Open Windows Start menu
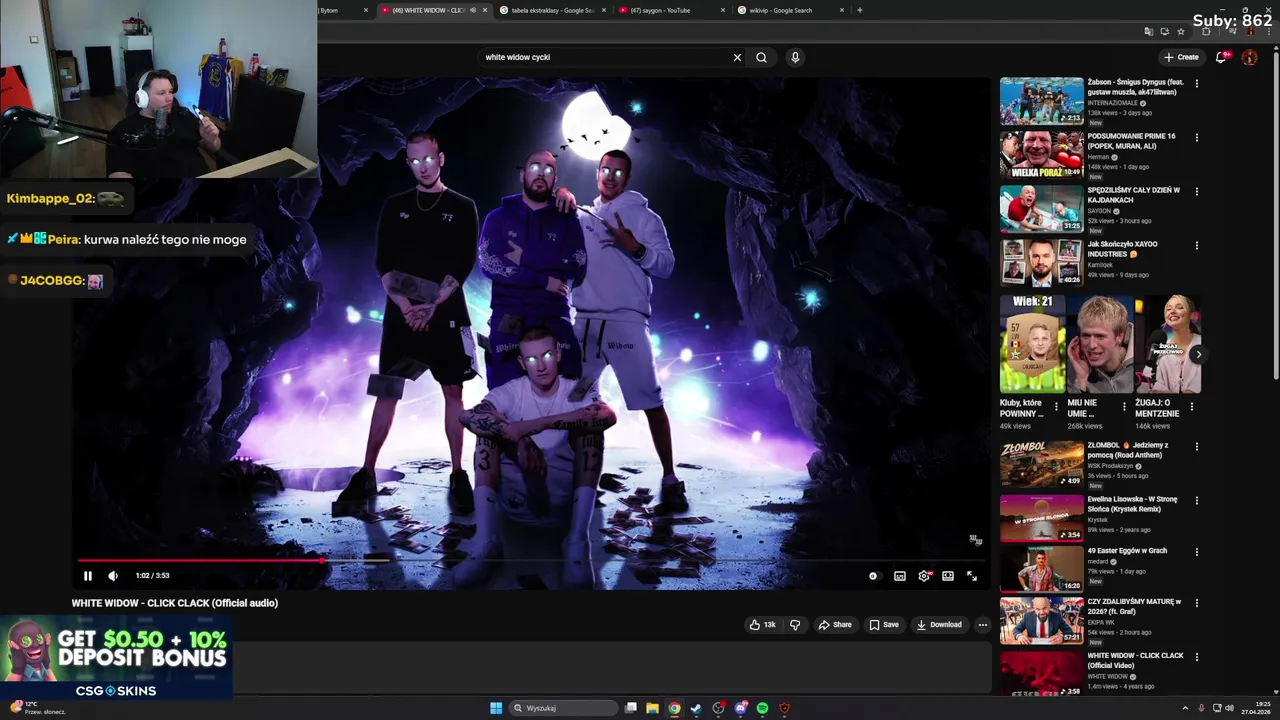1280x720 pixels. (x=496, y=708)
